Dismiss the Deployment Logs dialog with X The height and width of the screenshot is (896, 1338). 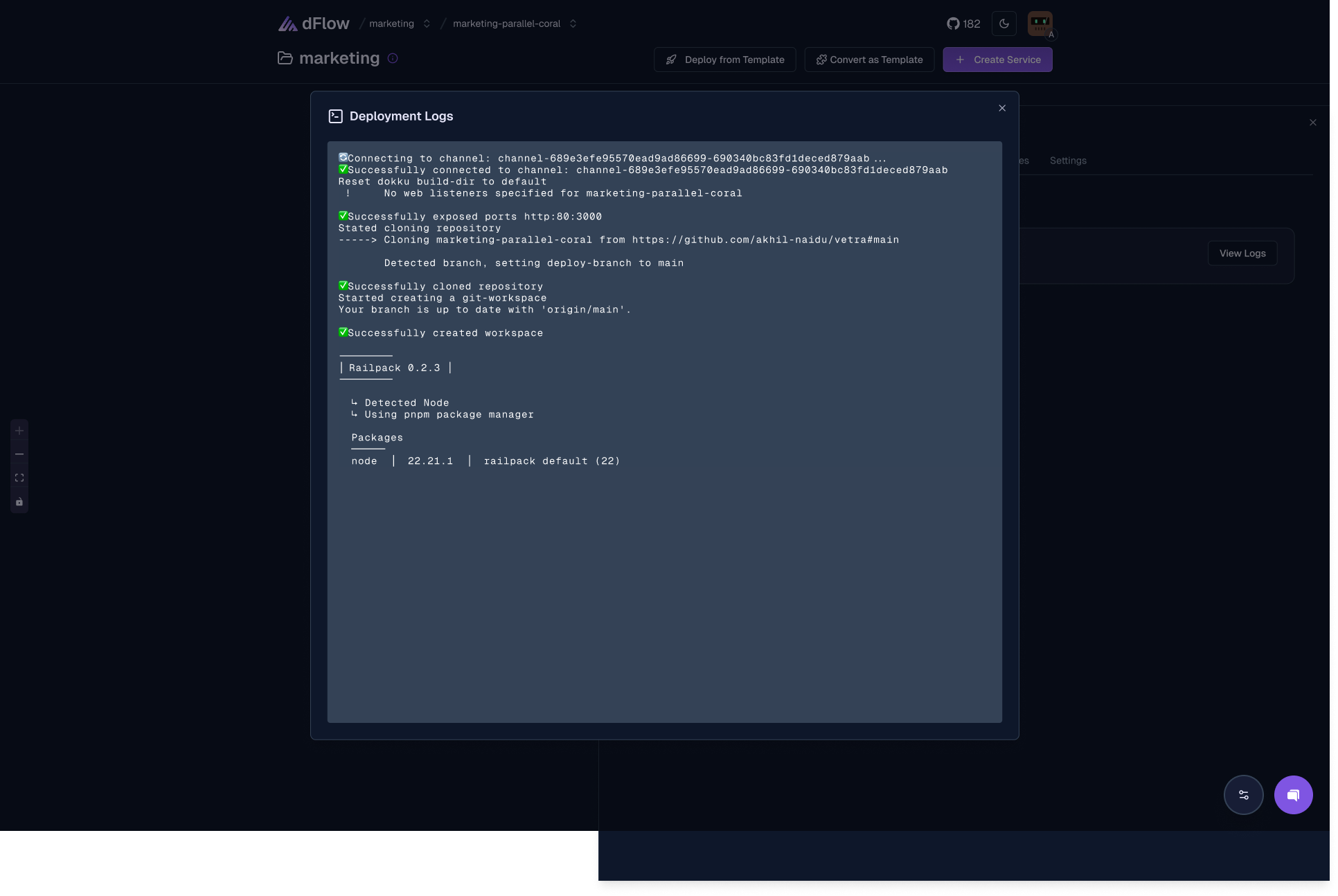tap(1001, 108)
